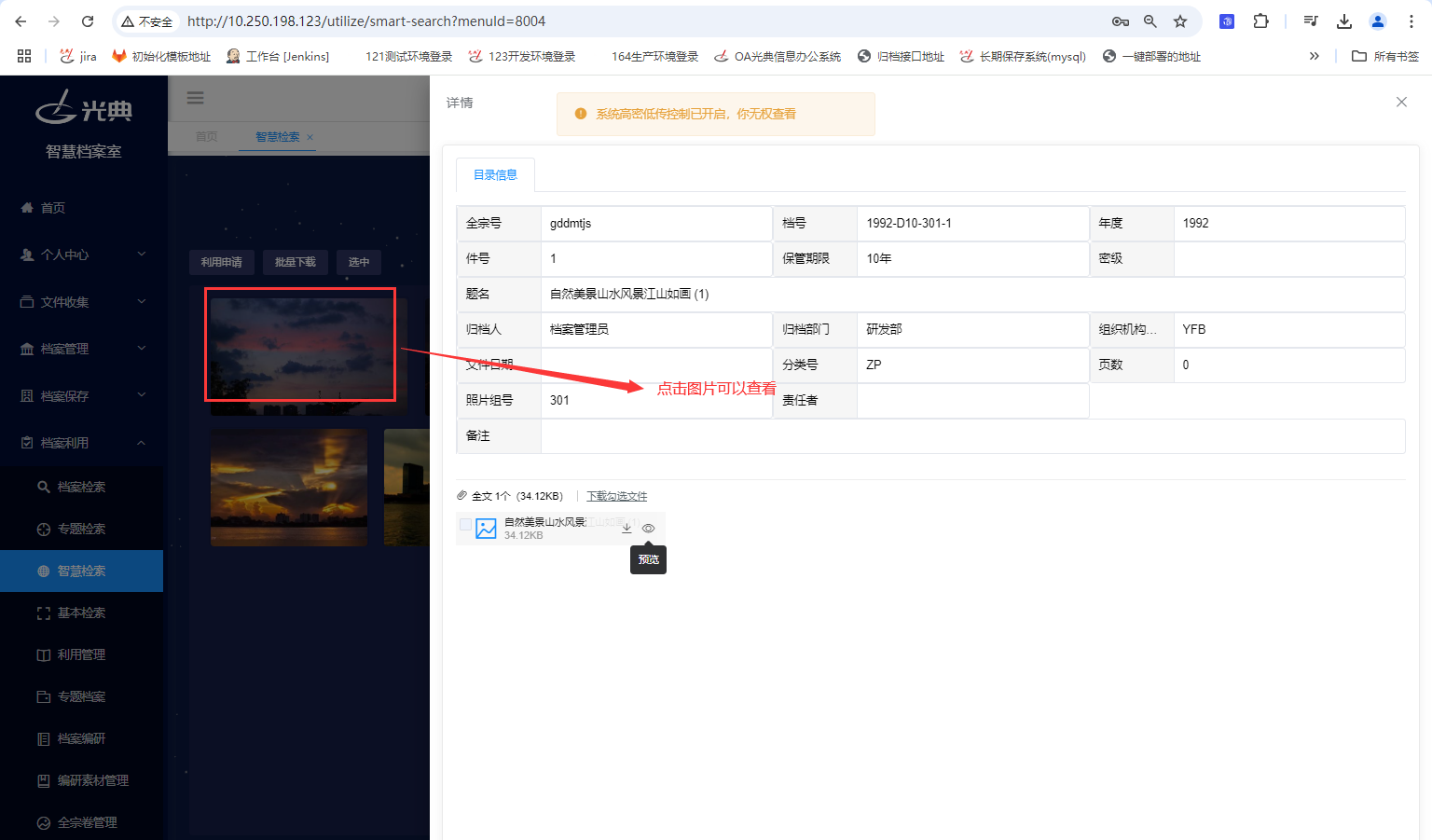Expand 文件收集 sidebar menu
1432x840 pixels.
pyautogui.click(x=82, y=302)
